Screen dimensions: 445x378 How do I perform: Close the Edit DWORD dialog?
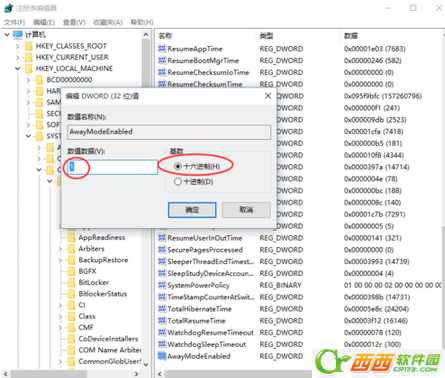268,96
